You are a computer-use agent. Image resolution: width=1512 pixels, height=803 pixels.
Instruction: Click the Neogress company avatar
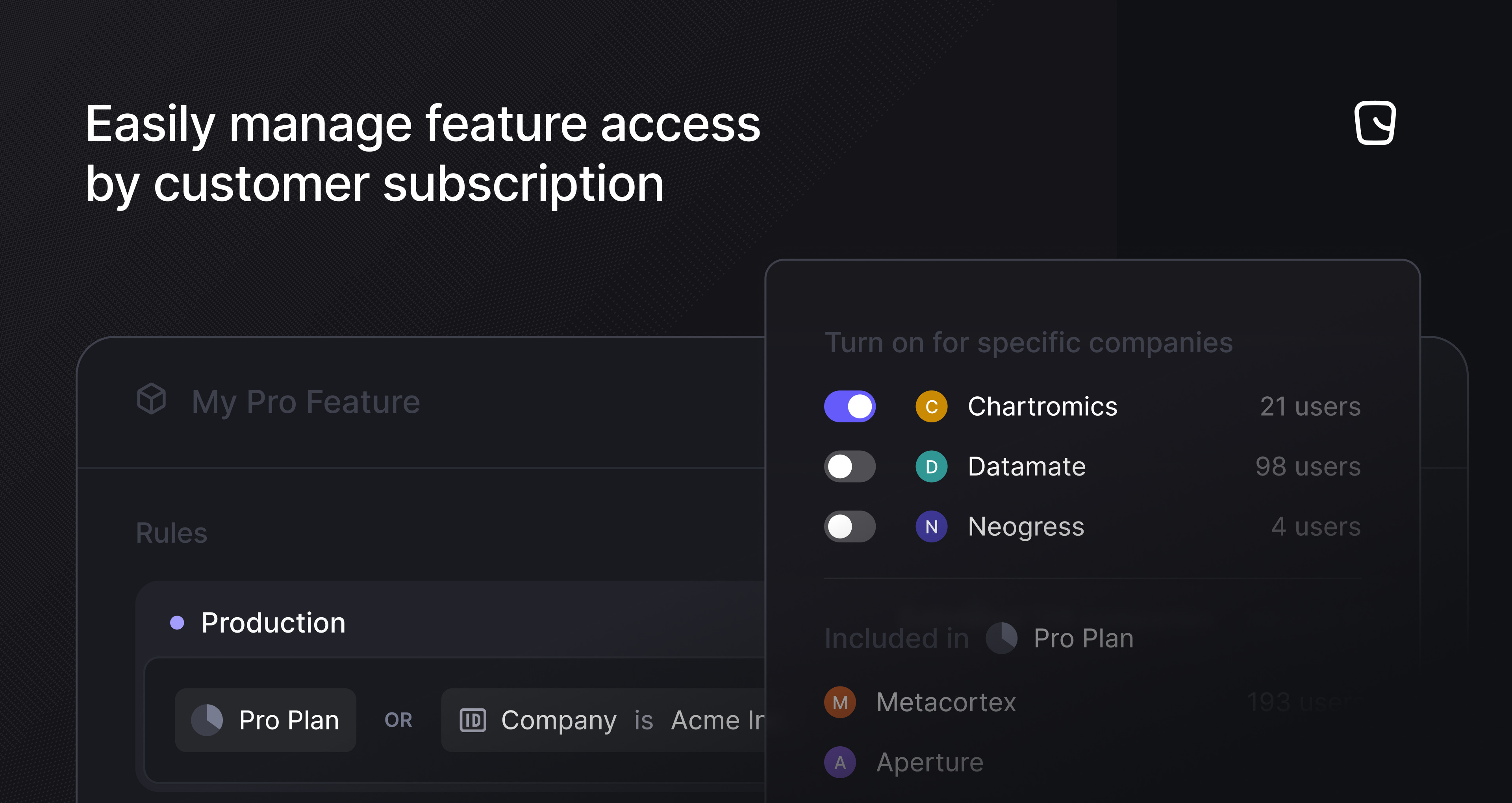click(x=931, y=527)
